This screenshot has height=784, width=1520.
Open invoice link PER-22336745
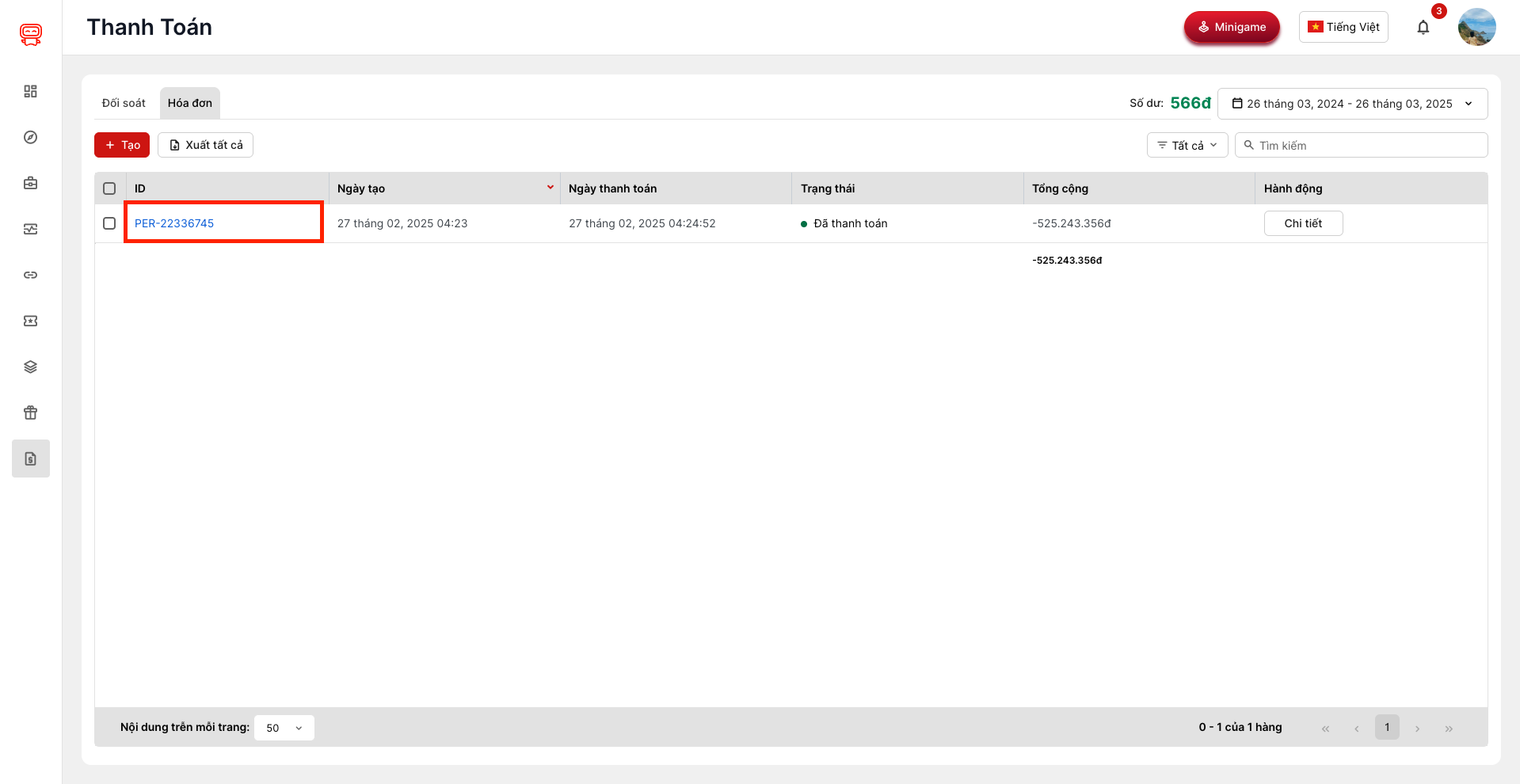[174, 223]
